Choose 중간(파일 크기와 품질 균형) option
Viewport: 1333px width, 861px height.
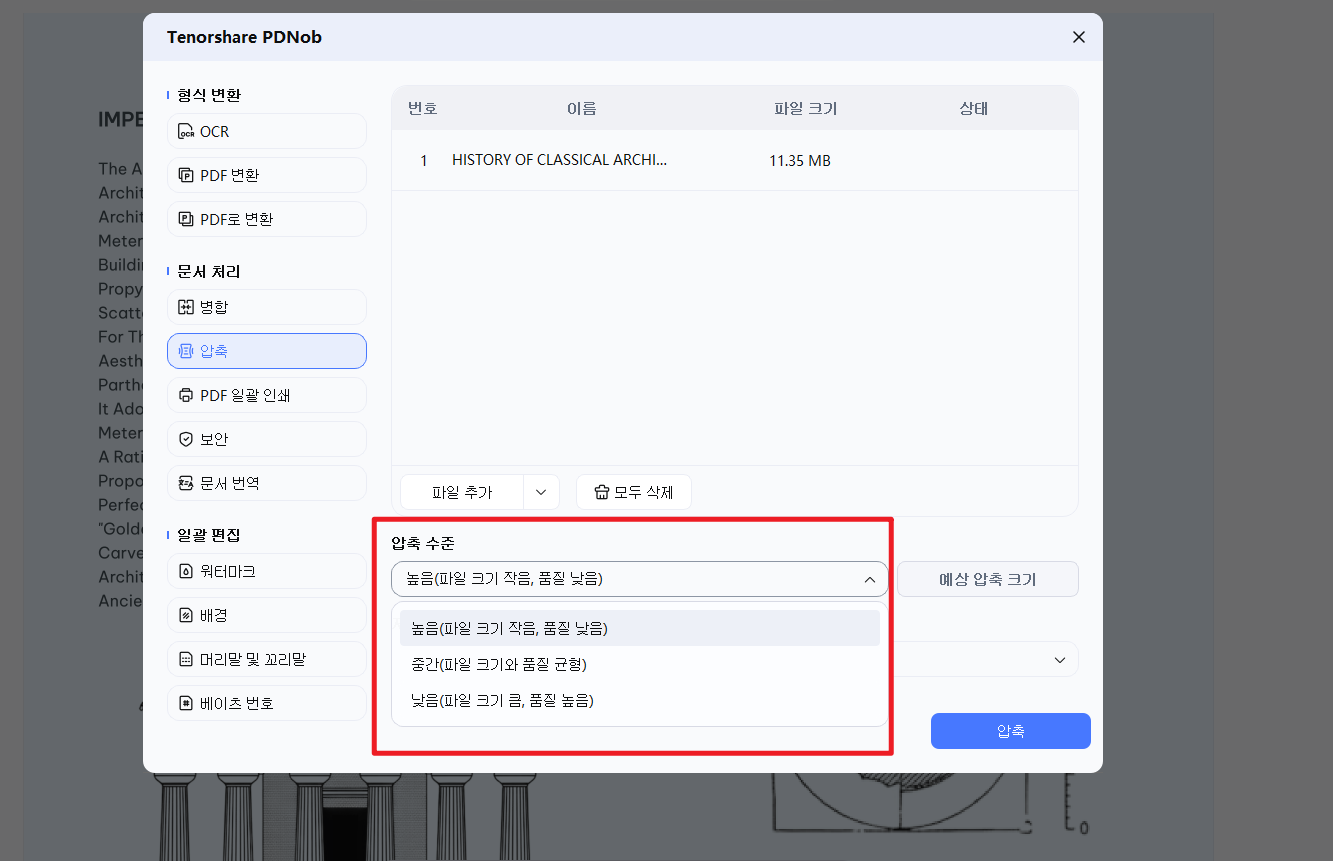click(x=640, y=664)
